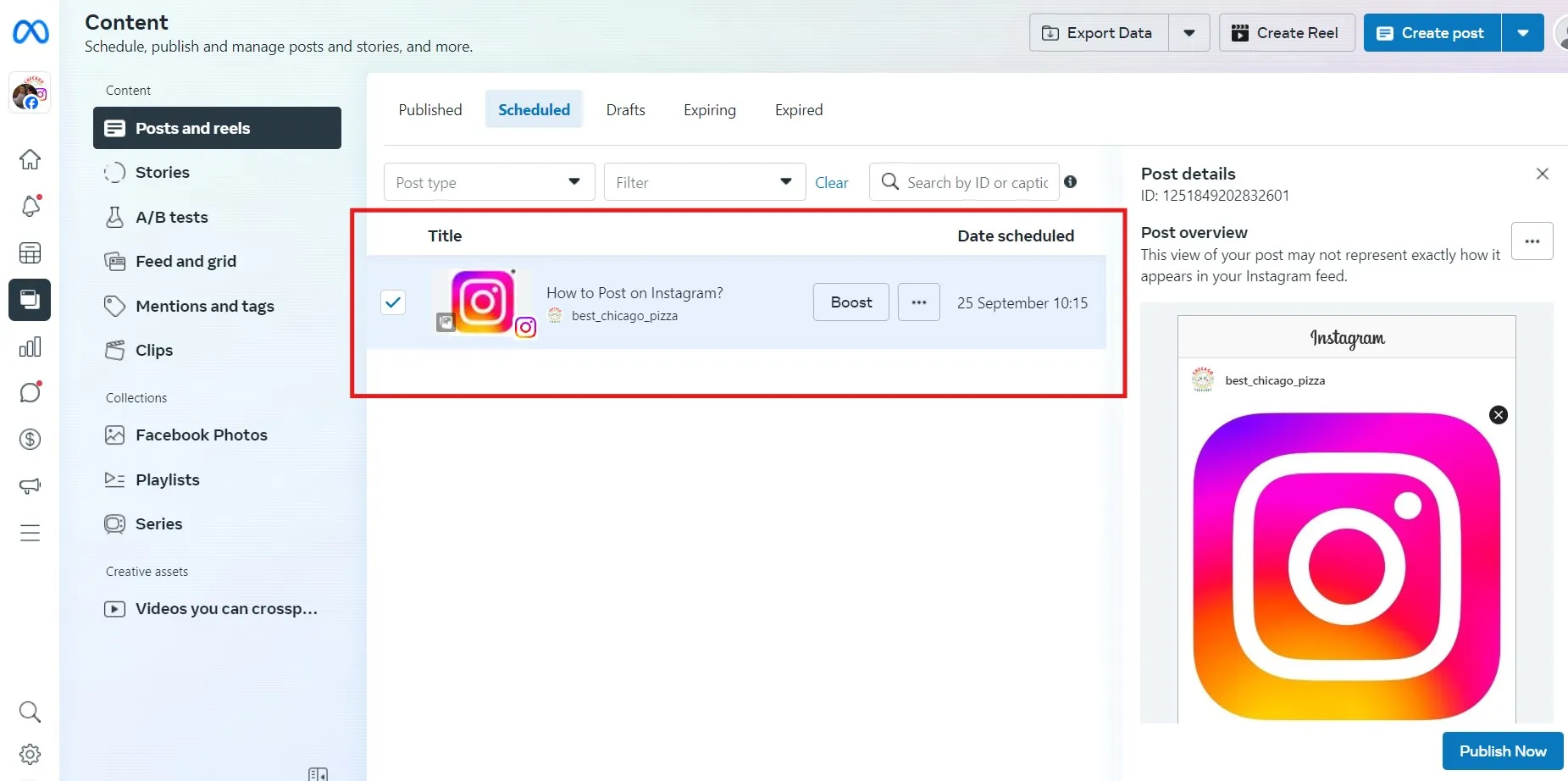Switch to Expired tab
1568x781 pixels.
pos(799,109)
